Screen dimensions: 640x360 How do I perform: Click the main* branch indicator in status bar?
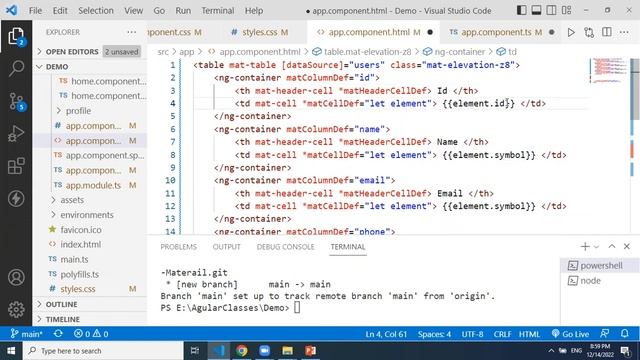tap(26, 334)
